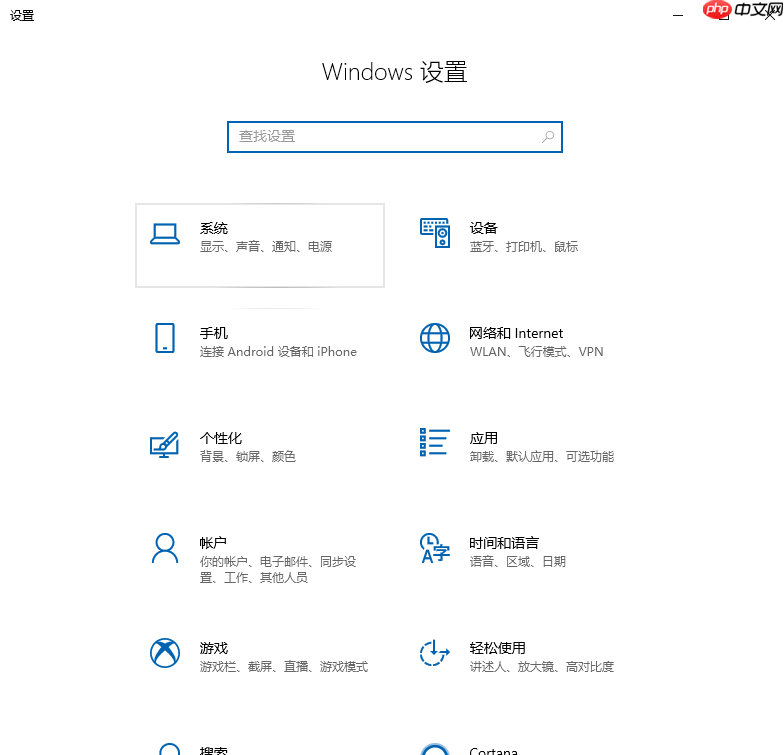This screenshot has height=755, width=784.
Task: Click the text 游戏栏、截屏、直播、游戏模式
Action: 284,666
